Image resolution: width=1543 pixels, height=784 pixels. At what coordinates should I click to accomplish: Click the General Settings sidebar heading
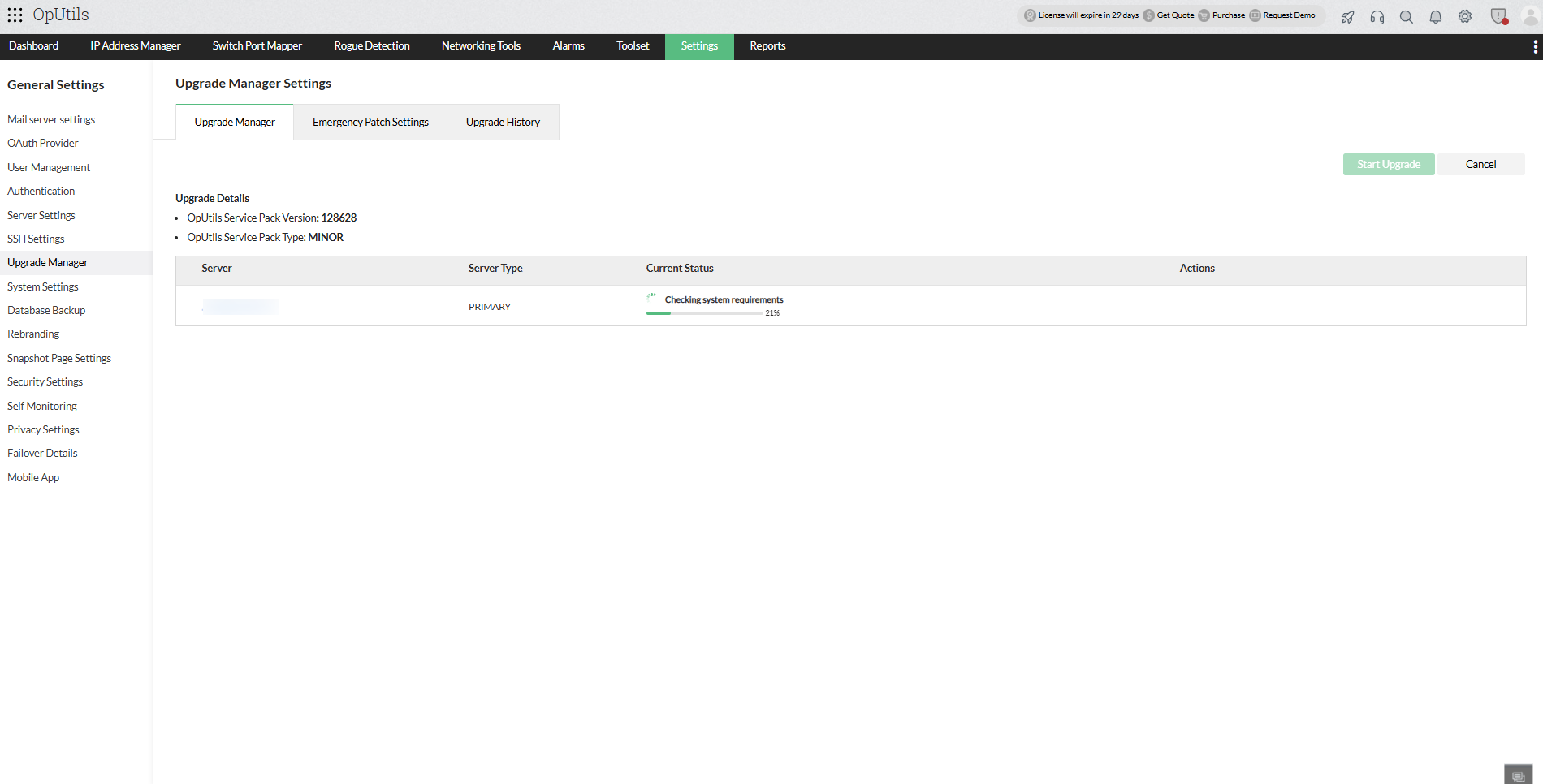(56, 85)
